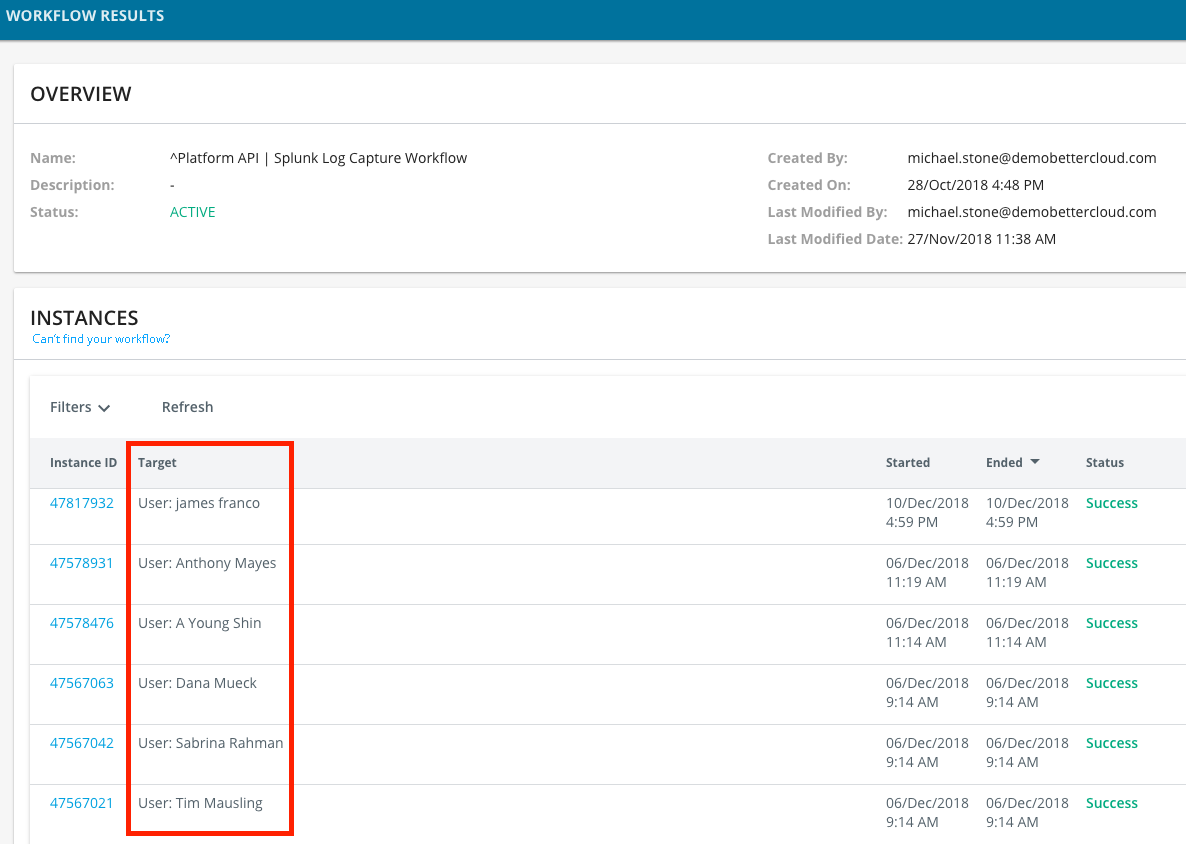Open instance 47567063
The image size is (1186, 844).
pos(82,683)
